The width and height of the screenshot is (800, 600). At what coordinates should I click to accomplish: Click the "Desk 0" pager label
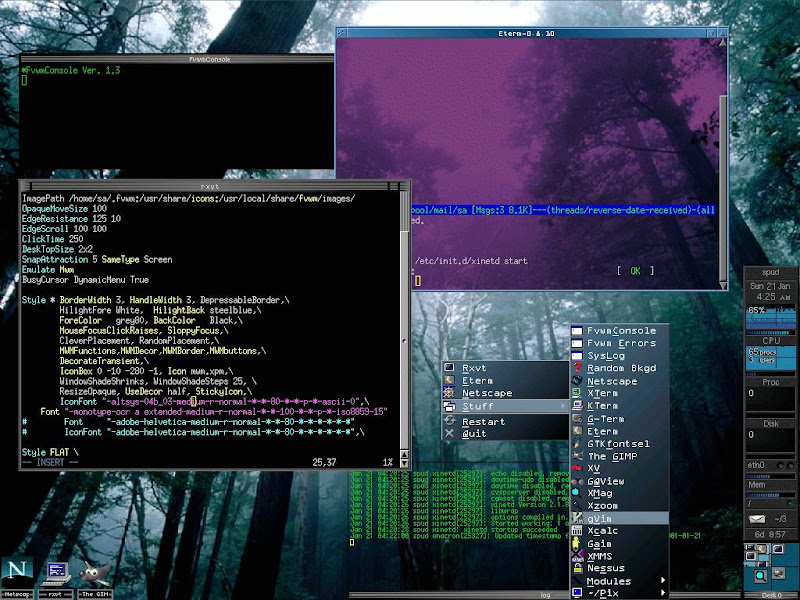tap(771, 595)
